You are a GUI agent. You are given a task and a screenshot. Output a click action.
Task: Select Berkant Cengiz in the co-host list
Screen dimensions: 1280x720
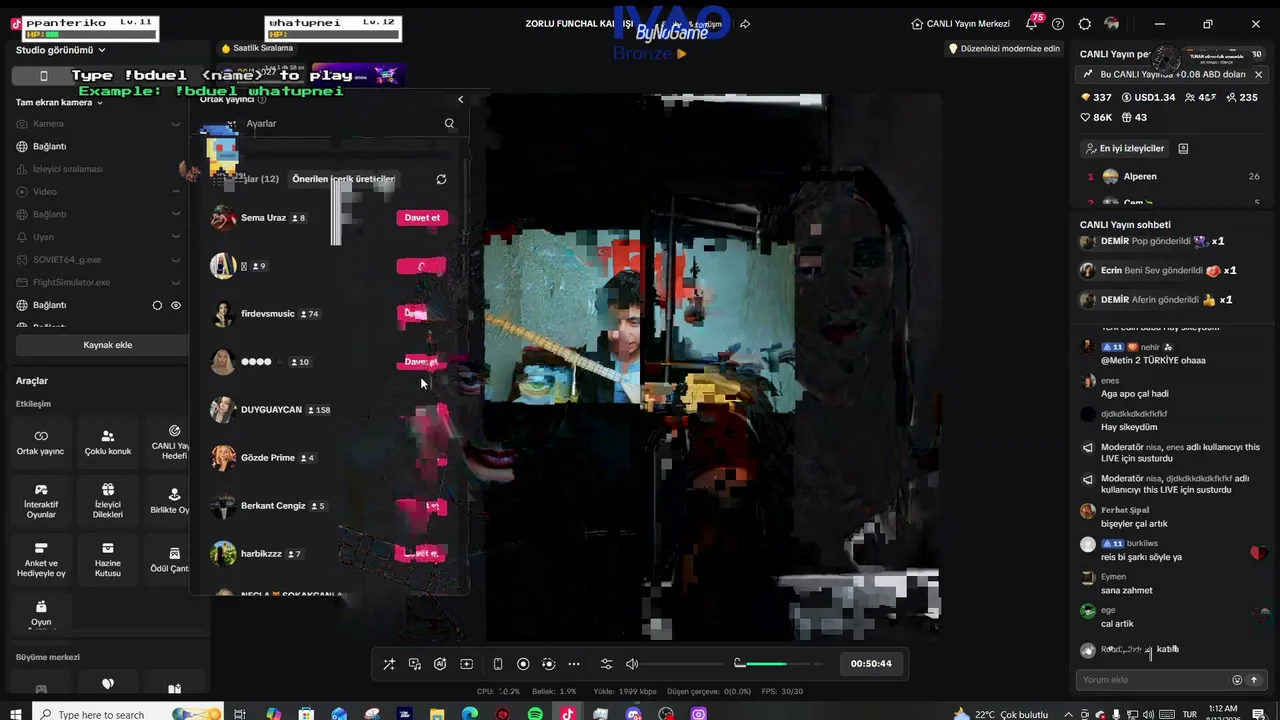[273, 506]
